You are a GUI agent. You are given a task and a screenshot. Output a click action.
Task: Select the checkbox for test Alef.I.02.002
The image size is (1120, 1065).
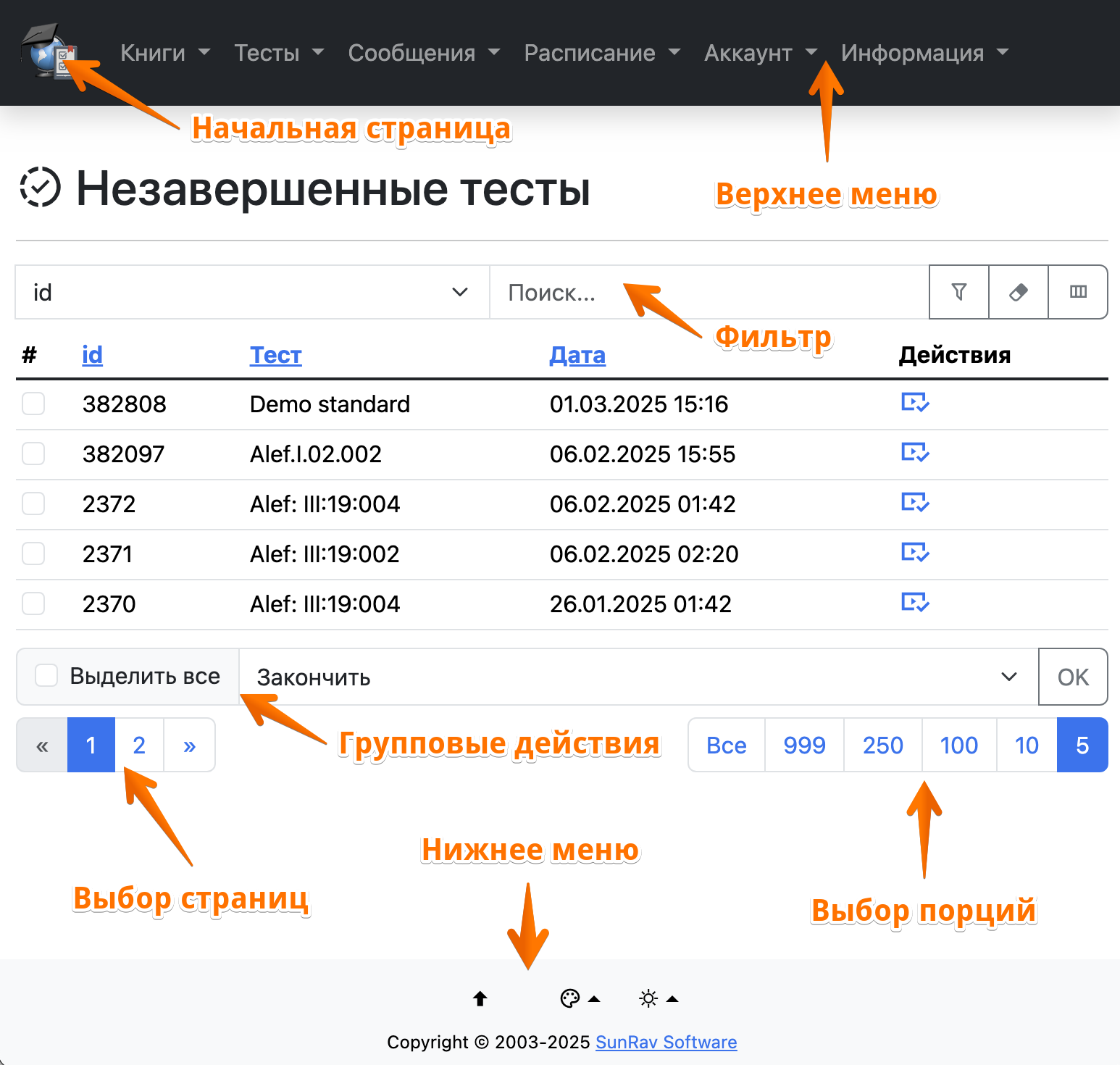(x=33, y=454)
